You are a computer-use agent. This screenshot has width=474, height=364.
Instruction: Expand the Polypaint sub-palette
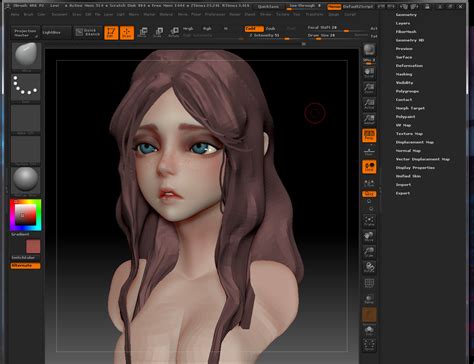point(405,117)
